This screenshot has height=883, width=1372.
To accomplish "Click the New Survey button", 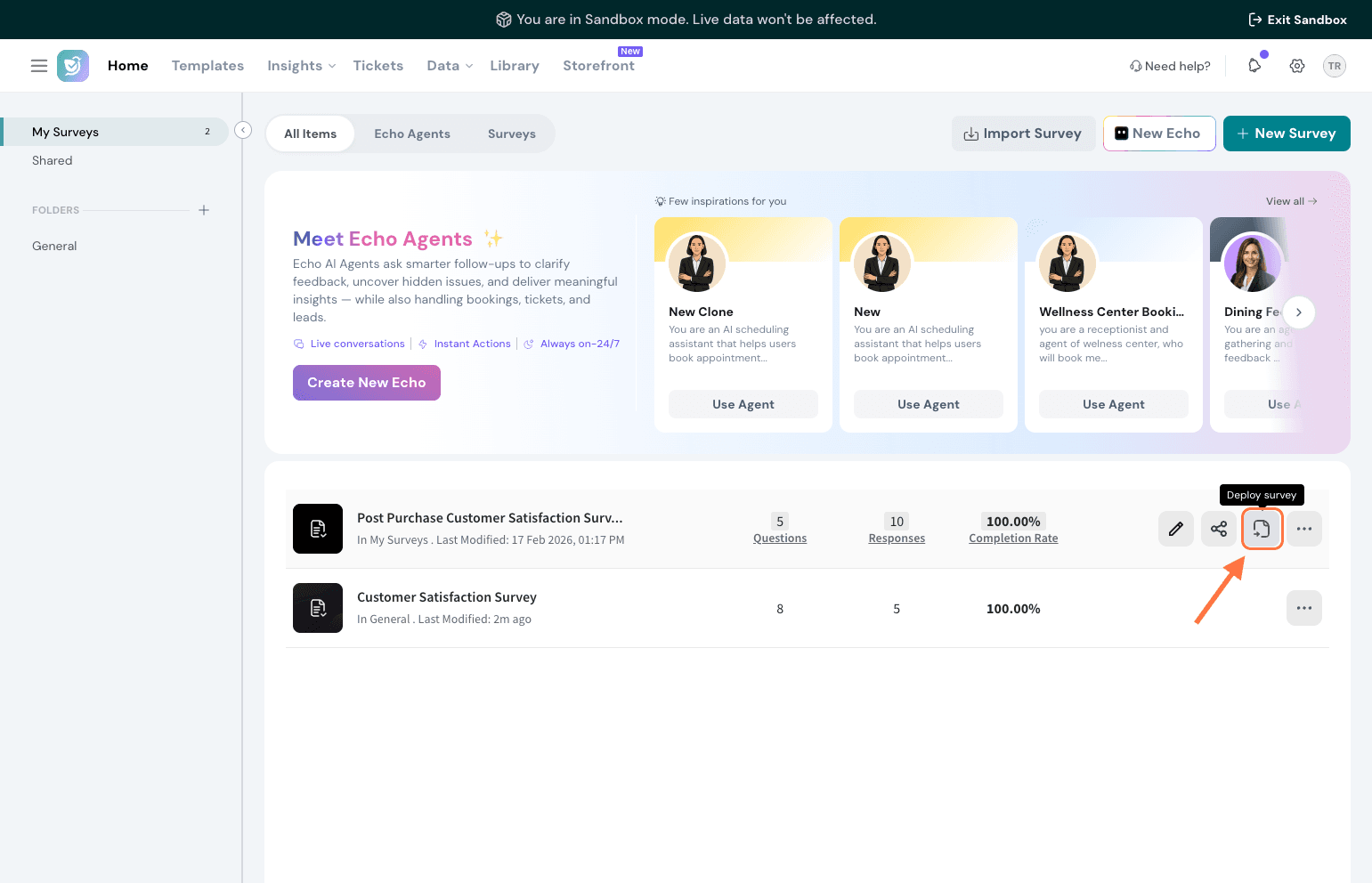I will click(x=1286, y=134).
